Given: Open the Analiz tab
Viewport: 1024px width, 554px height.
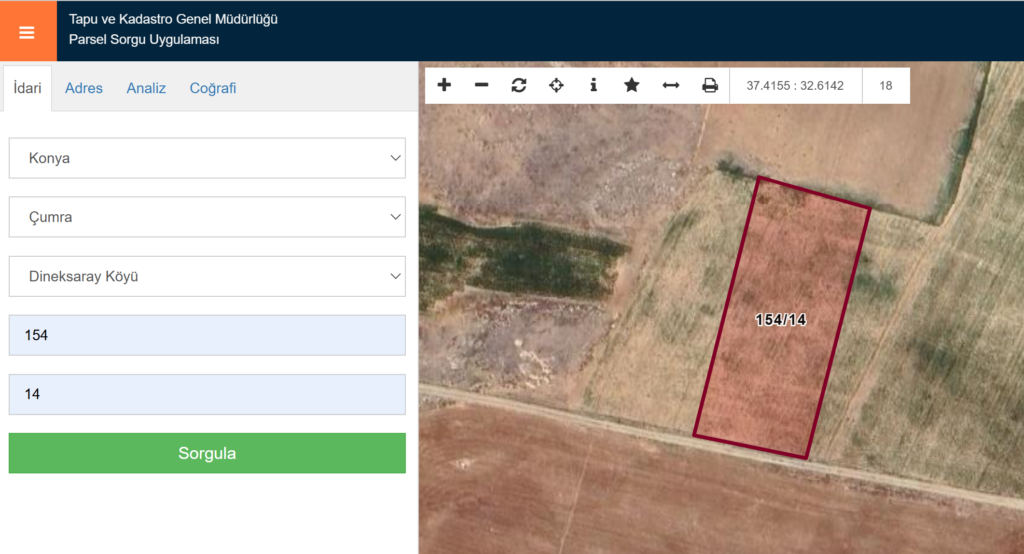Looking at the screenshot, I should (x=146, y=88).
